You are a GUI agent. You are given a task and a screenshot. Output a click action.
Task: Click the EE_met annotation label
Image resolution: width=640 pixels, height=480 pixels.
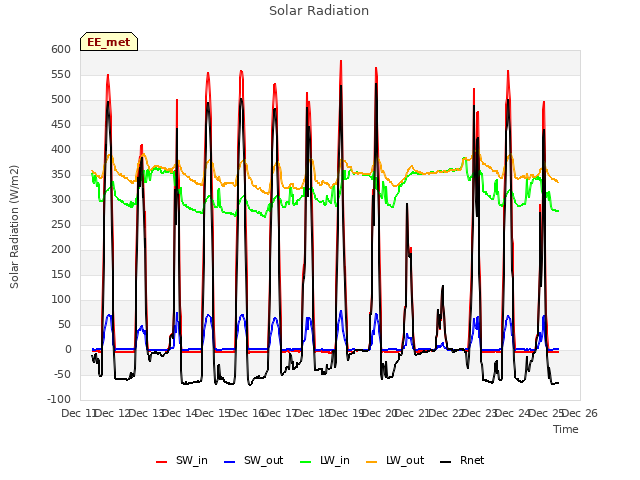coord(109,42)
